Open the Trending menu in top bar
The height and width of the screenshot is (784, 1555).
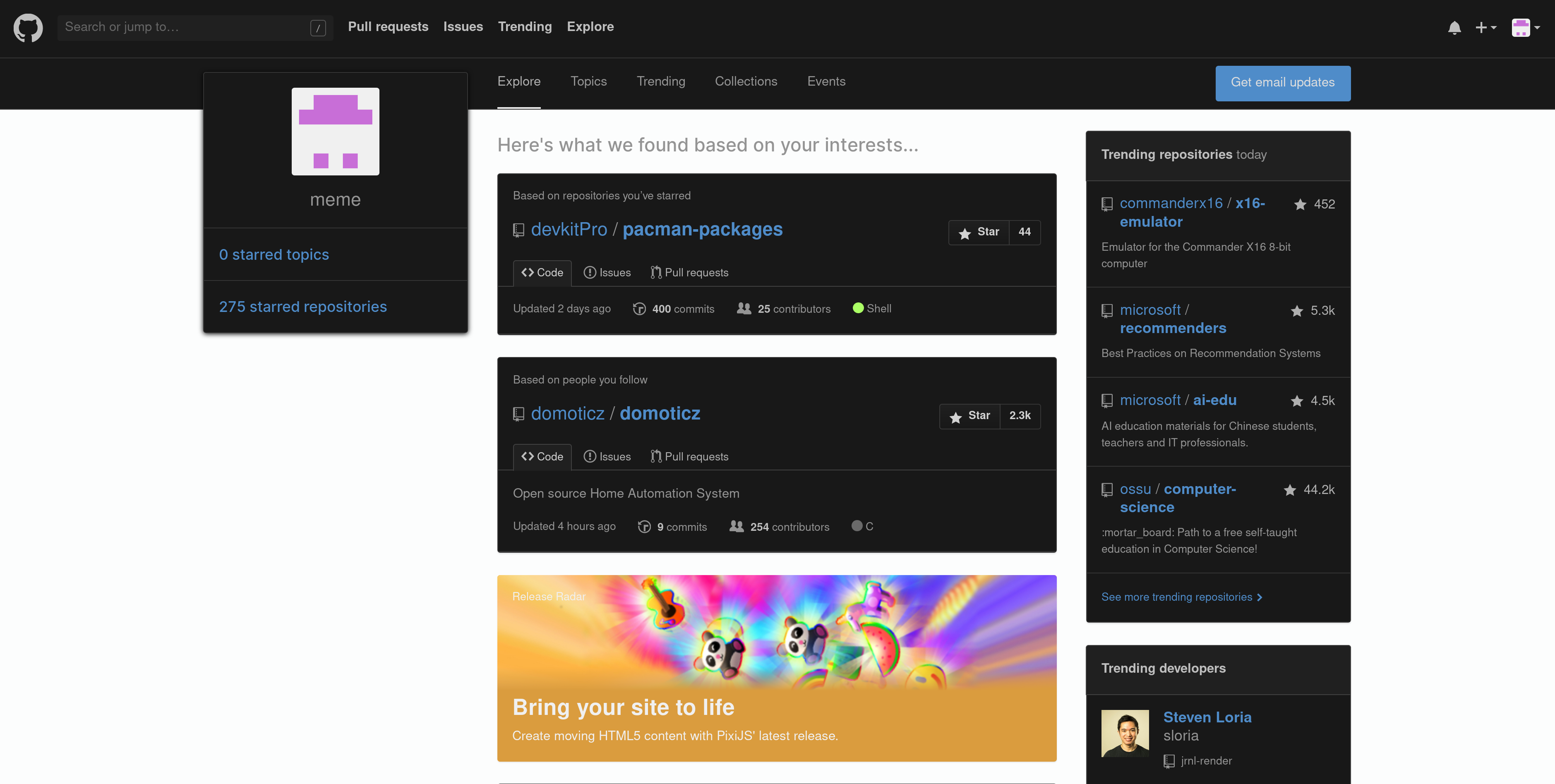click(x=525, y=26)
